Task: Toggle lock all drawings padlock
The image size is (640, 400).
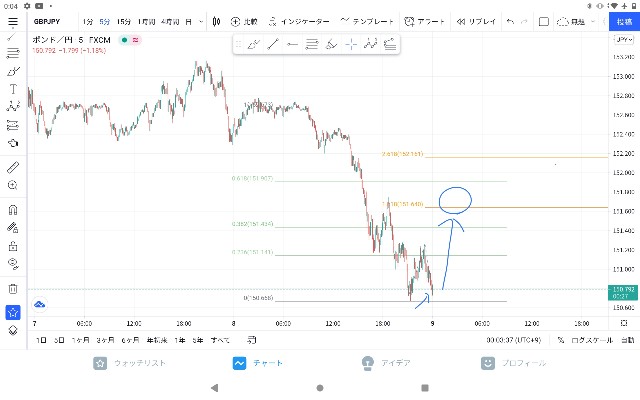Action: [x=13, y=246]
